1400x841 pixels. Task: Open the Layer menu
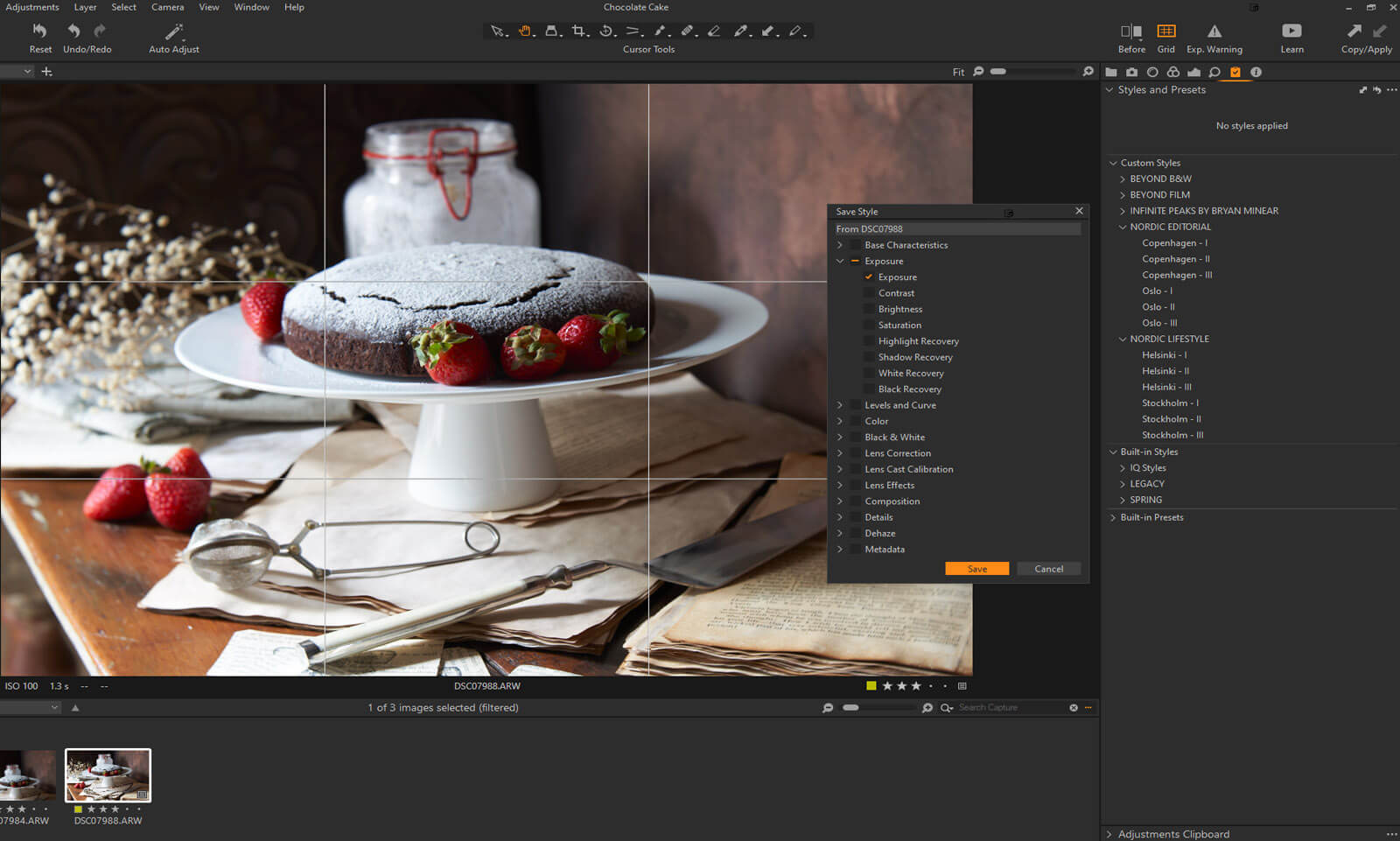[85, 7]
